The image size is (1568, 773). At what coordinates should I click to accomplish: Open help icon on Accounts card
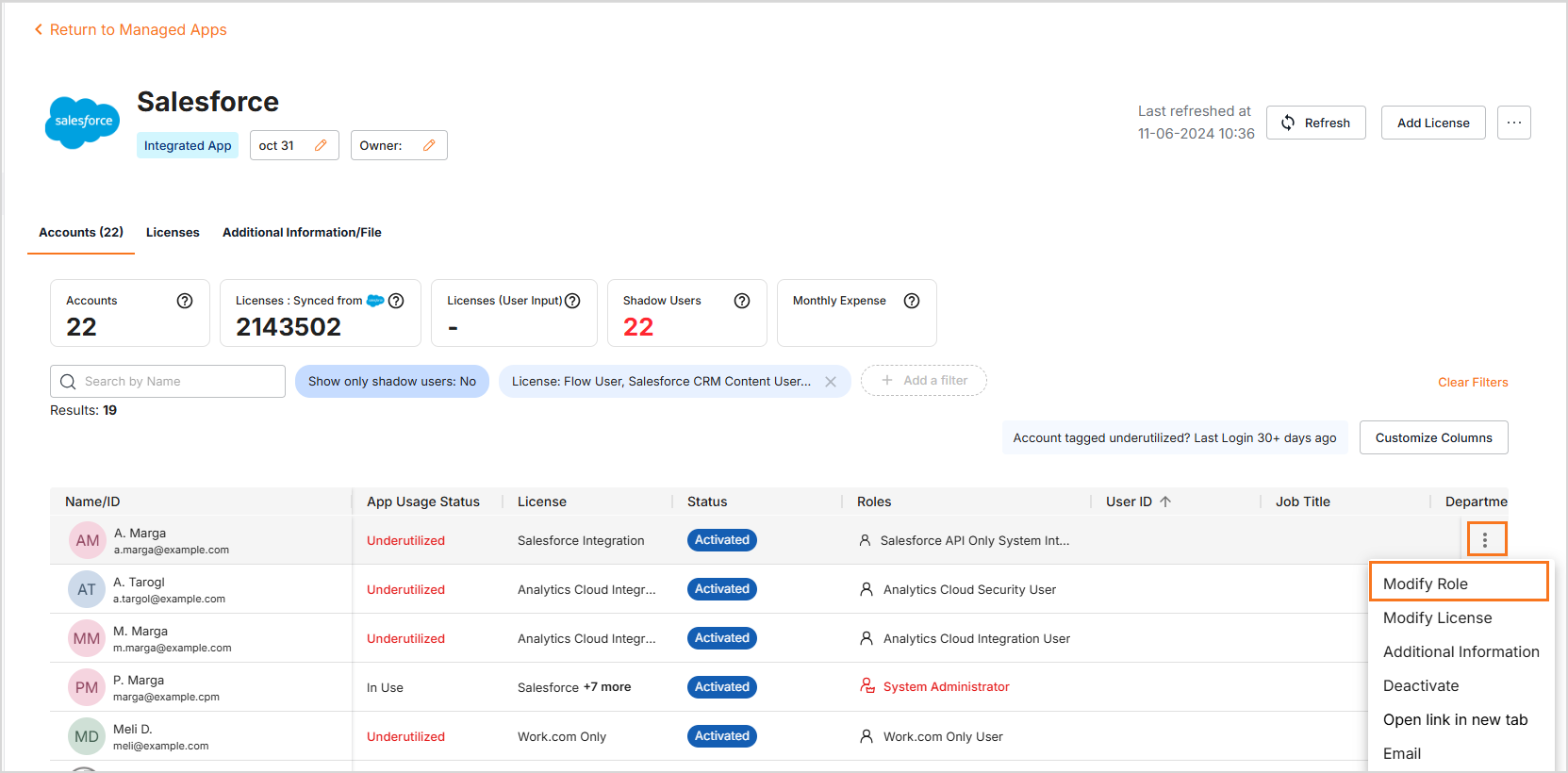coord(185,301)
